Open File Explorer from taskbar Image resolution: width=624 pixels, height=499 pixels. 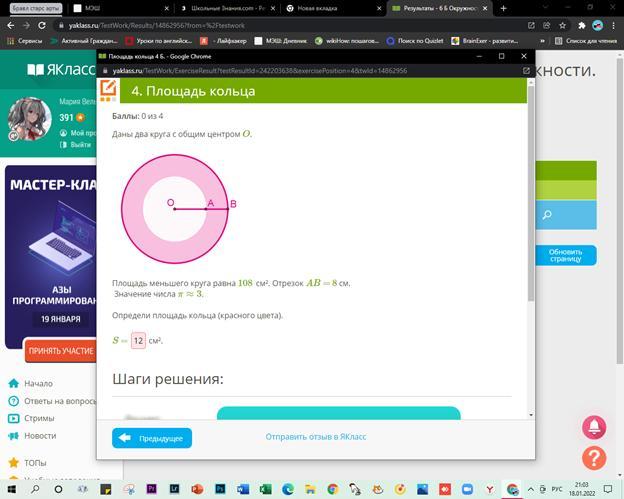pyautogui.click(x=310, y=489)
